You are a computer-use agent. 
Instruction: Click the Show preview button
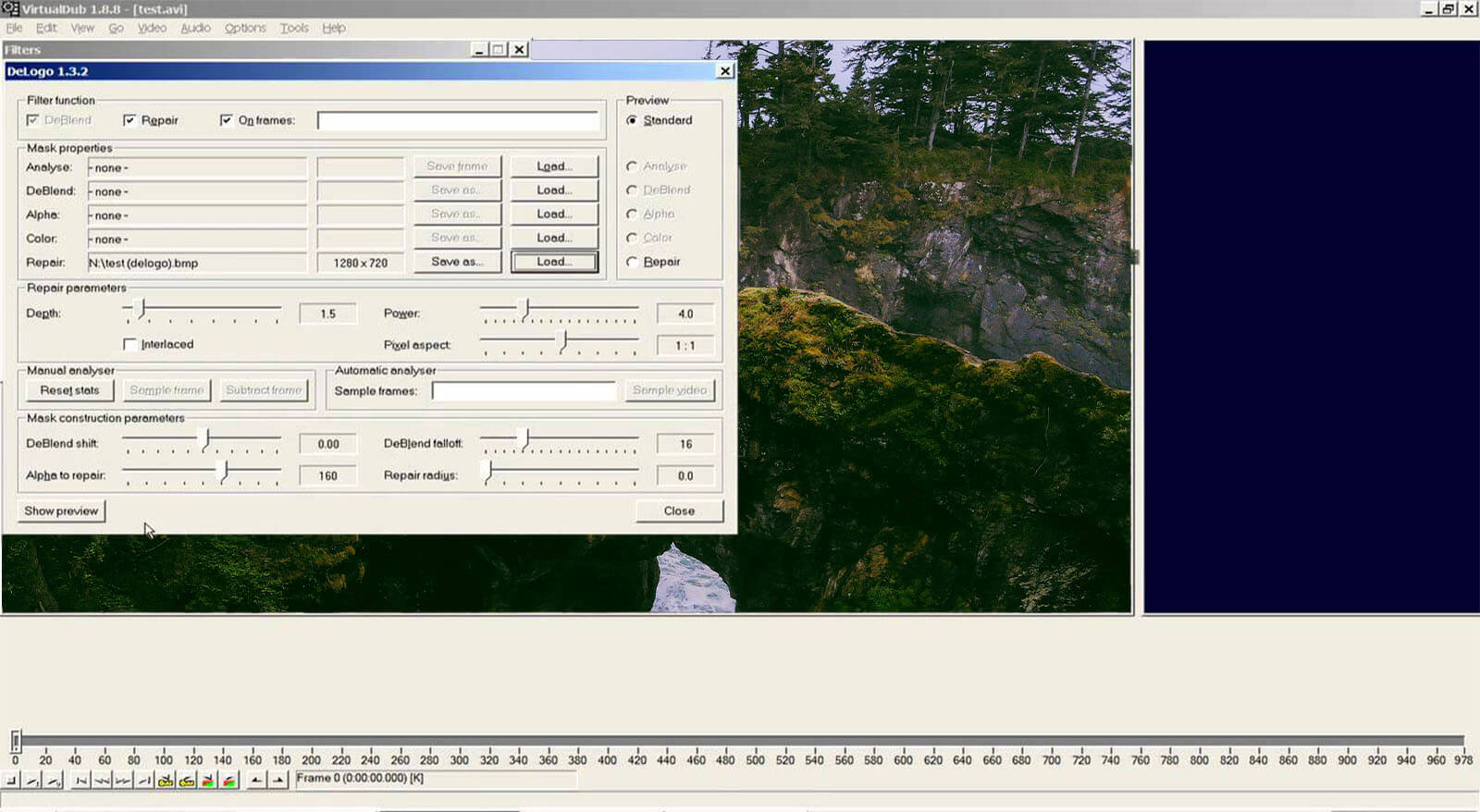click(x=61, y=511)
